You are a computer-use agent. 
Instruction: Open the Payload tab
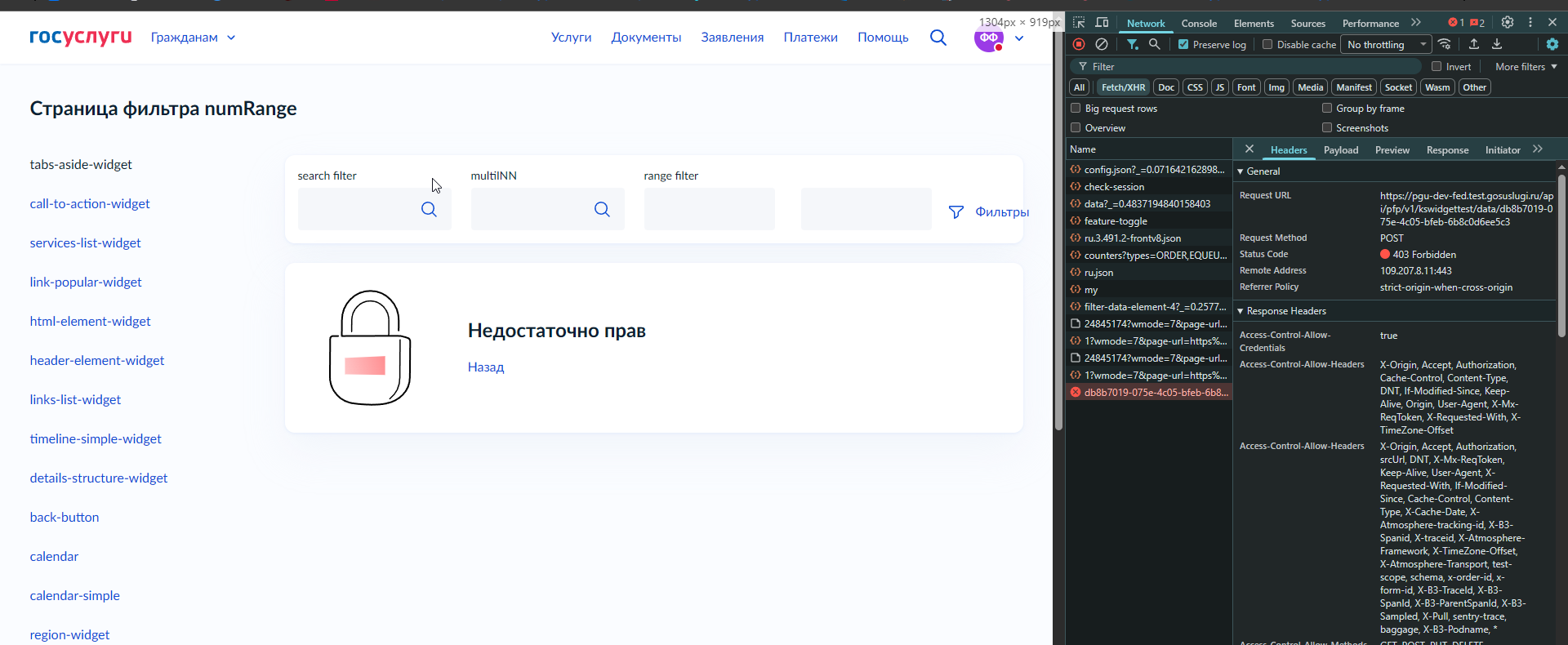click(1340, 150)
